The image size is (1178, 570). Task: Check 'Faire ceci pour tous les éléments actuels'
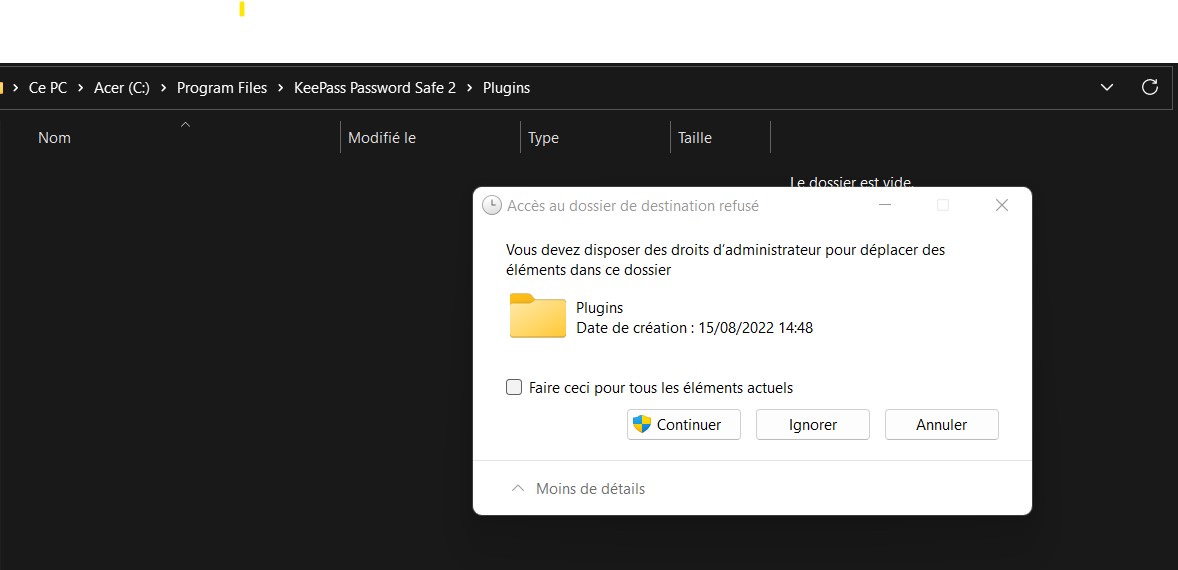tap(514, 387)
